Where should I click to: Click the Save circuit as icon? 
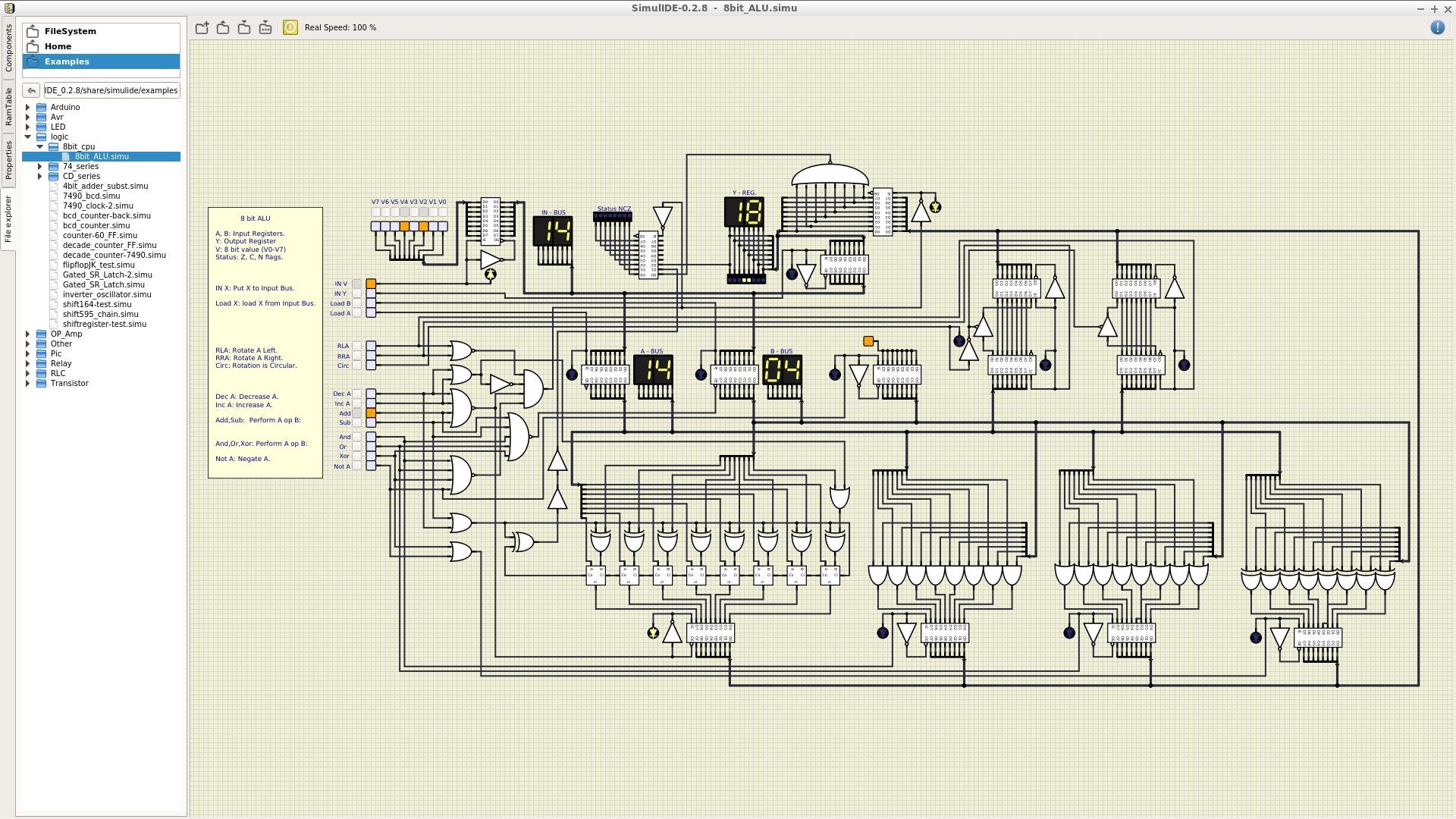(x=265, y=28)
